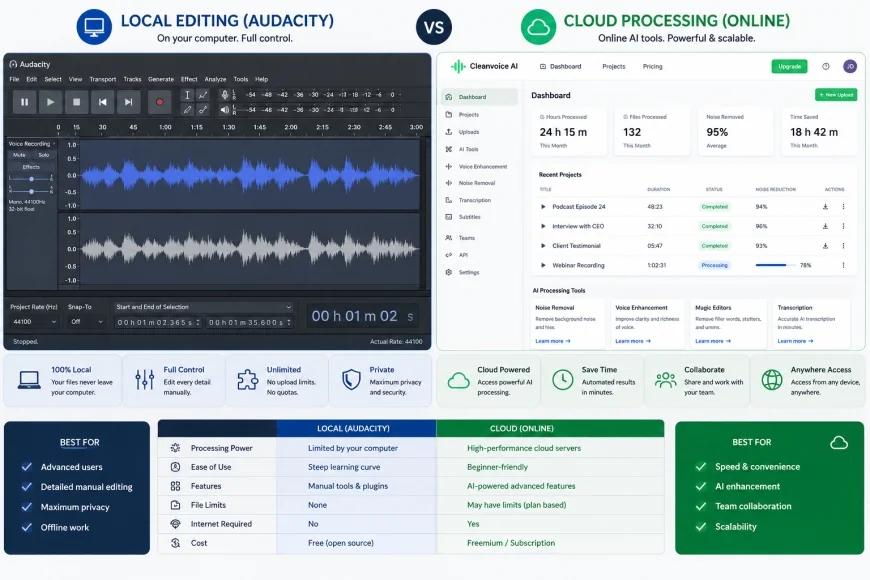Choose the tool below the Envelope tool
This screenshot has height=580, width=870.
[x=203, y=110]
